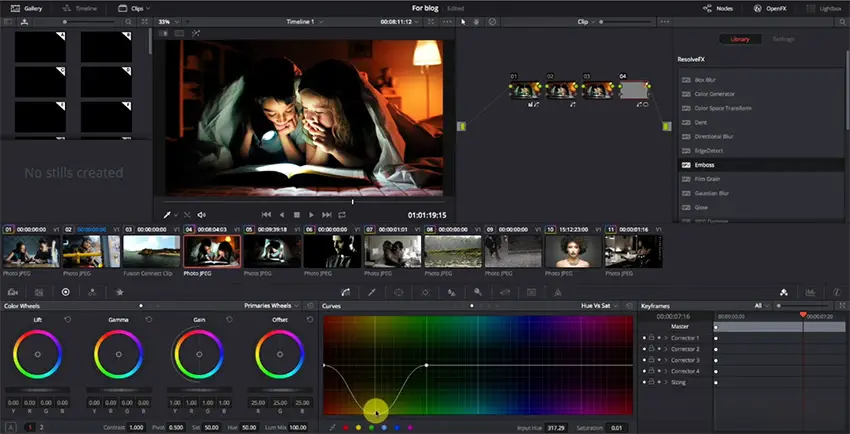Click the viewer highlight wand icon
This screenshot has height=434, width=850.
click(196, 34)
